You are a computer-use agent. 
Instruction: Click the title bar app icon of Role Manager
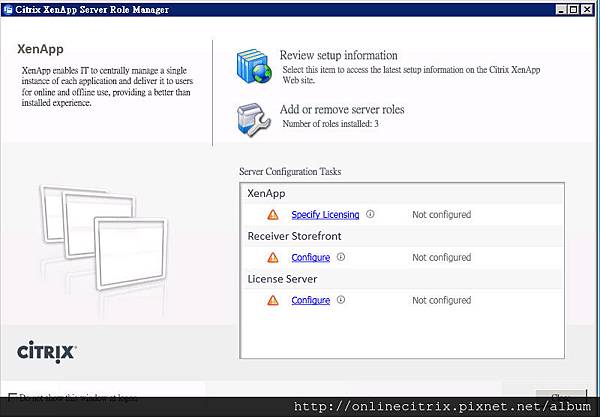pos(7,10)
